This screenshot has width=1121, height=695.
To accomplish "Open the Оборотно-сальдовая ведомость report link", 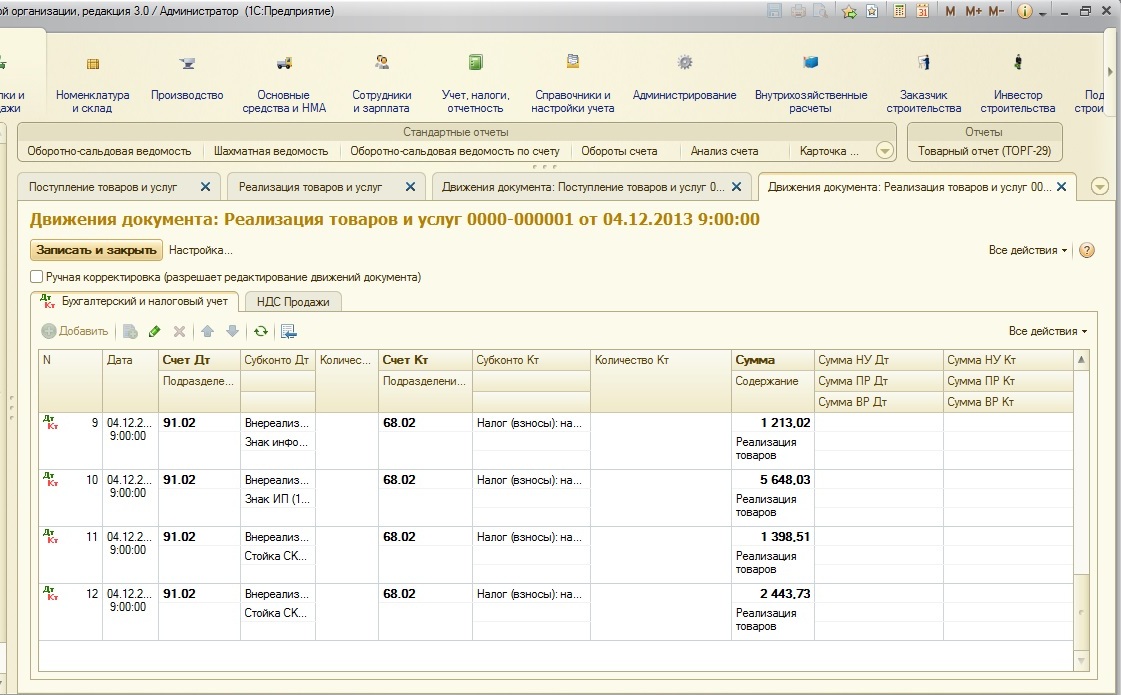I will click(x=109, y=151).
